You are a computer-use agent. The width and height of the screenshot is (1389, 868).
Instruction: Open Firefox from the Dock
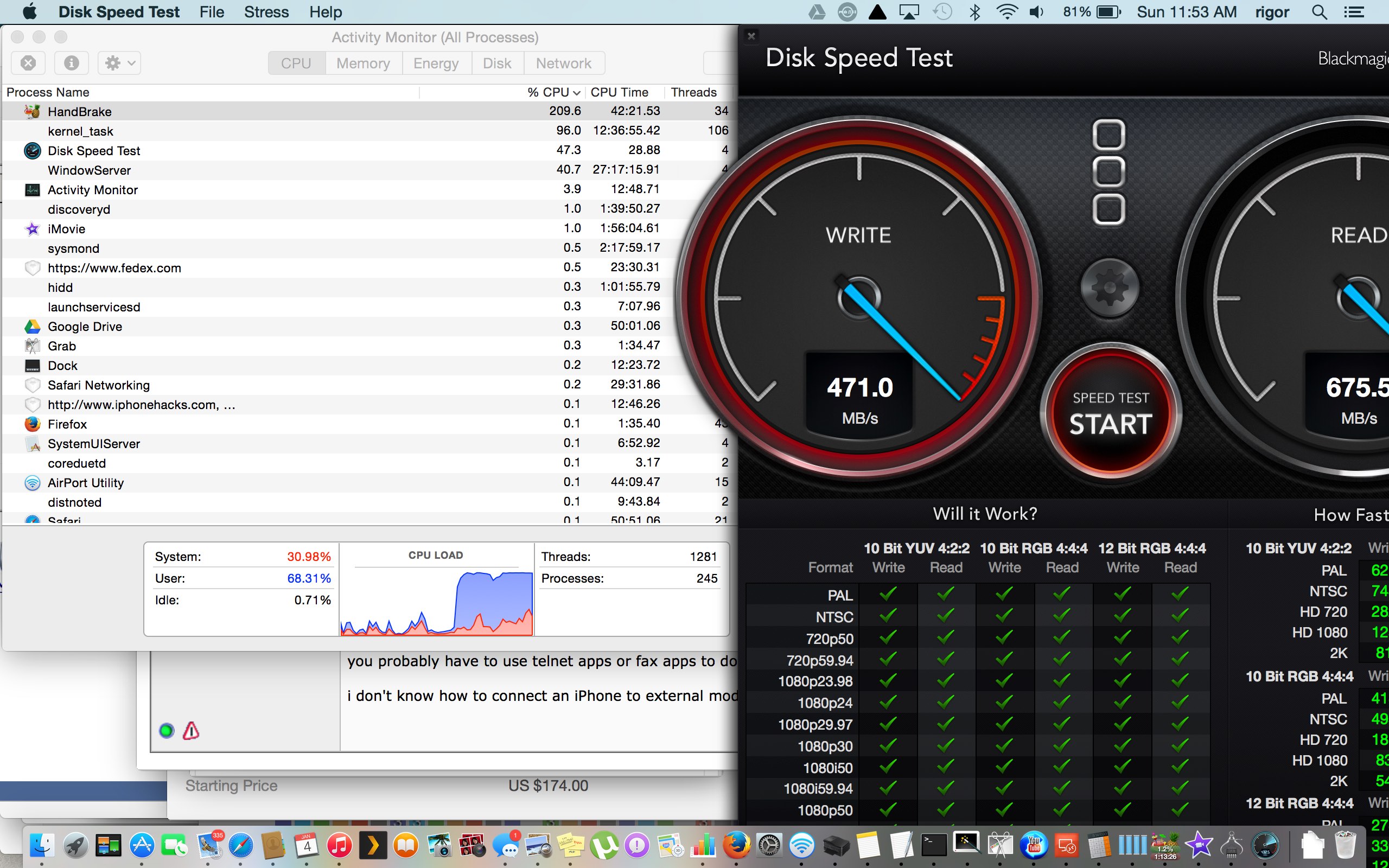(x=736, y=846)
